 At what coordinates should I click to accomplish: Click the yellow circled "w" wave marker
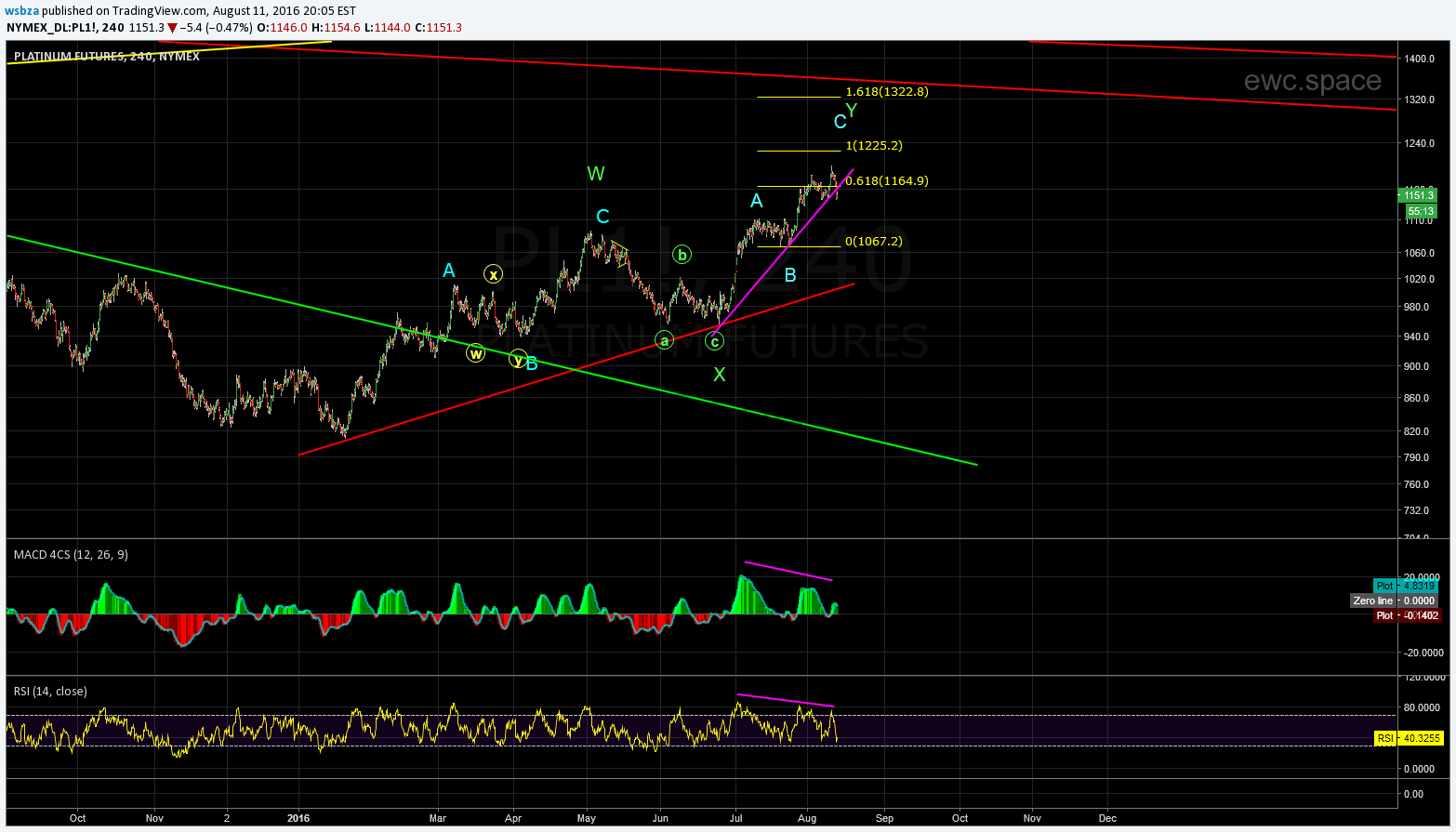475,353
